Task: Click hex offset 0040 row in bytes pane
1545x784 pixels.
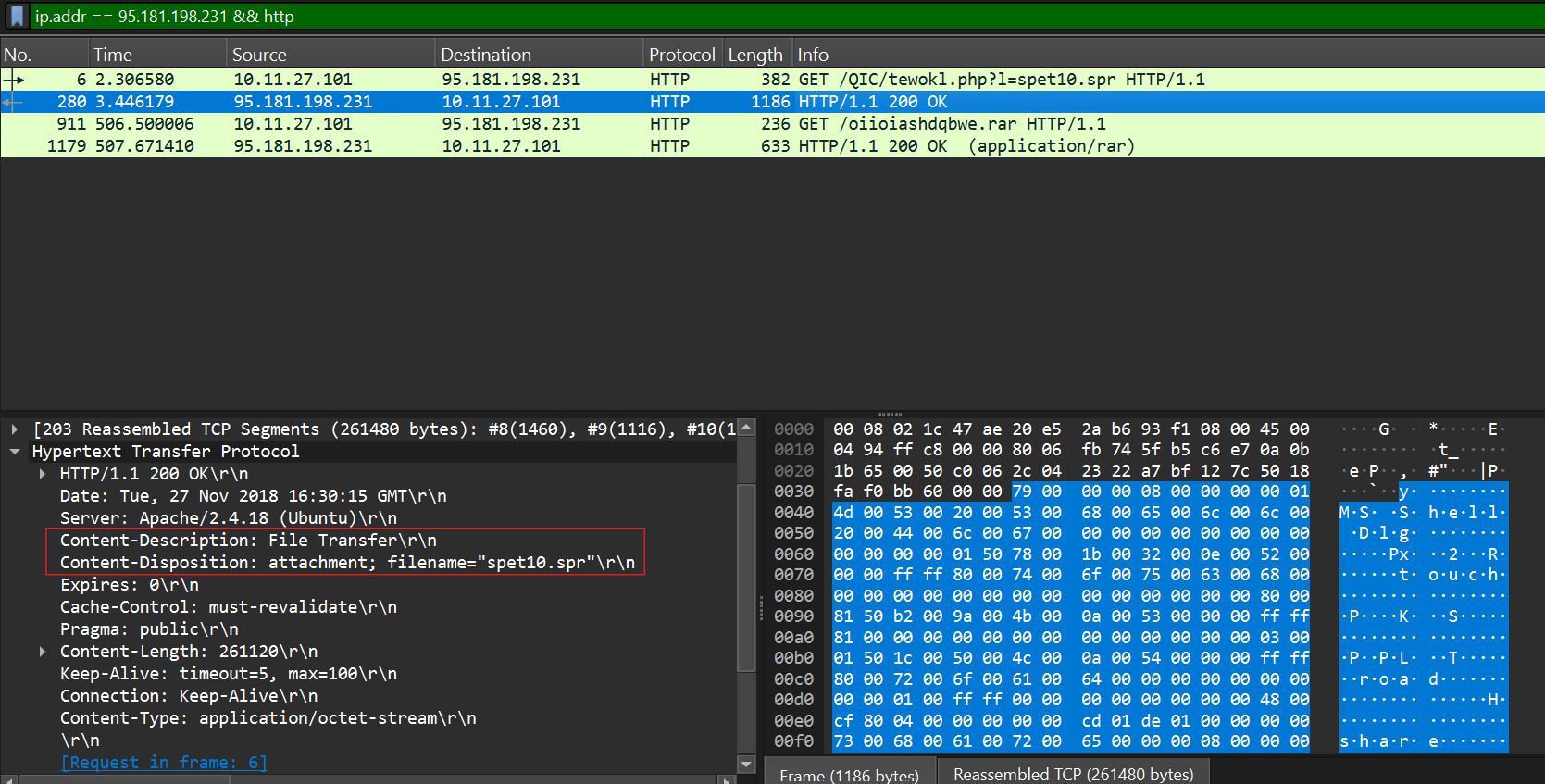Action: [793, 513]
